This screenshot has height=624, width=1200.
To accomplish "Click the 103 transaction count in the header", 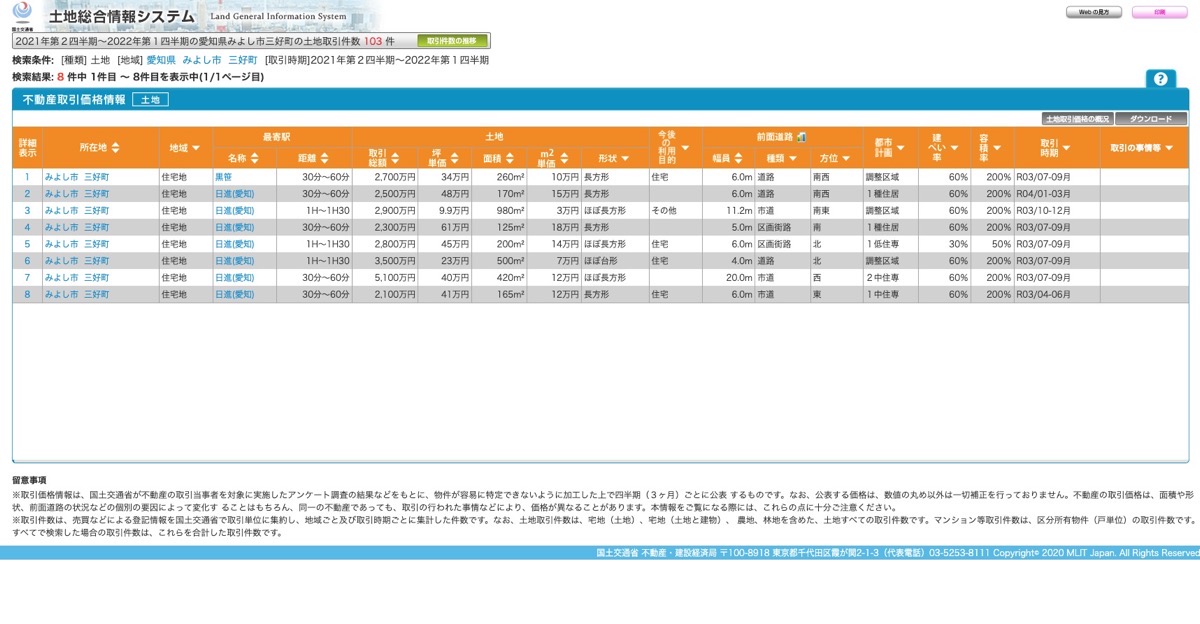I will click(373, 41).
